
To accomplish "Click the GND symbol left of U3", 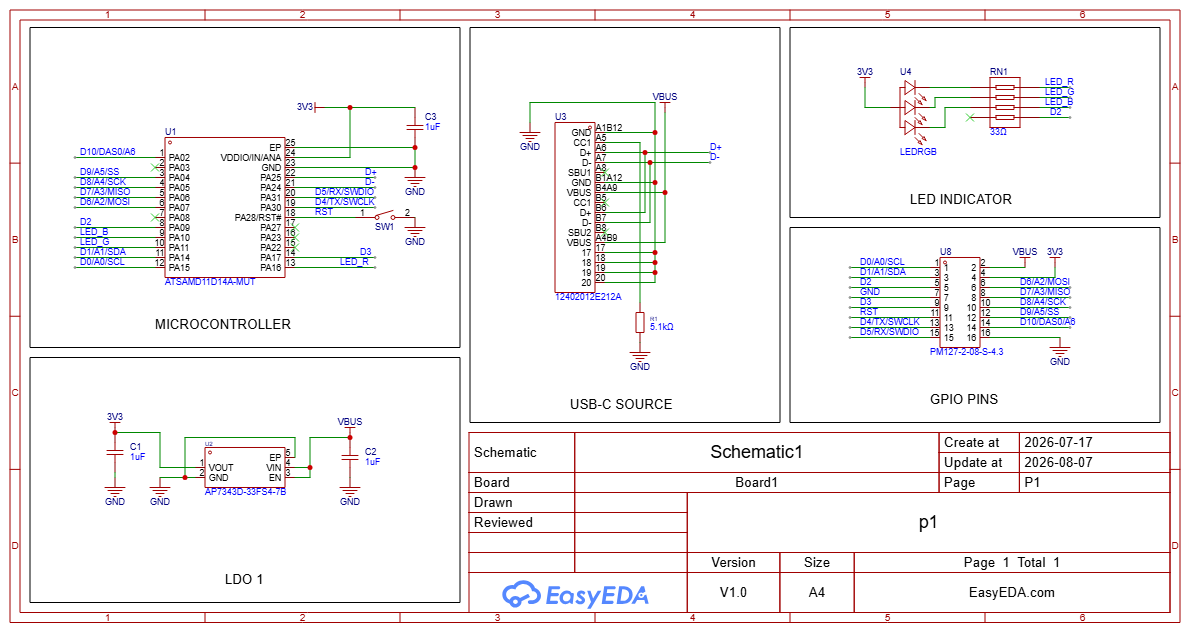I will coord(530,137).
